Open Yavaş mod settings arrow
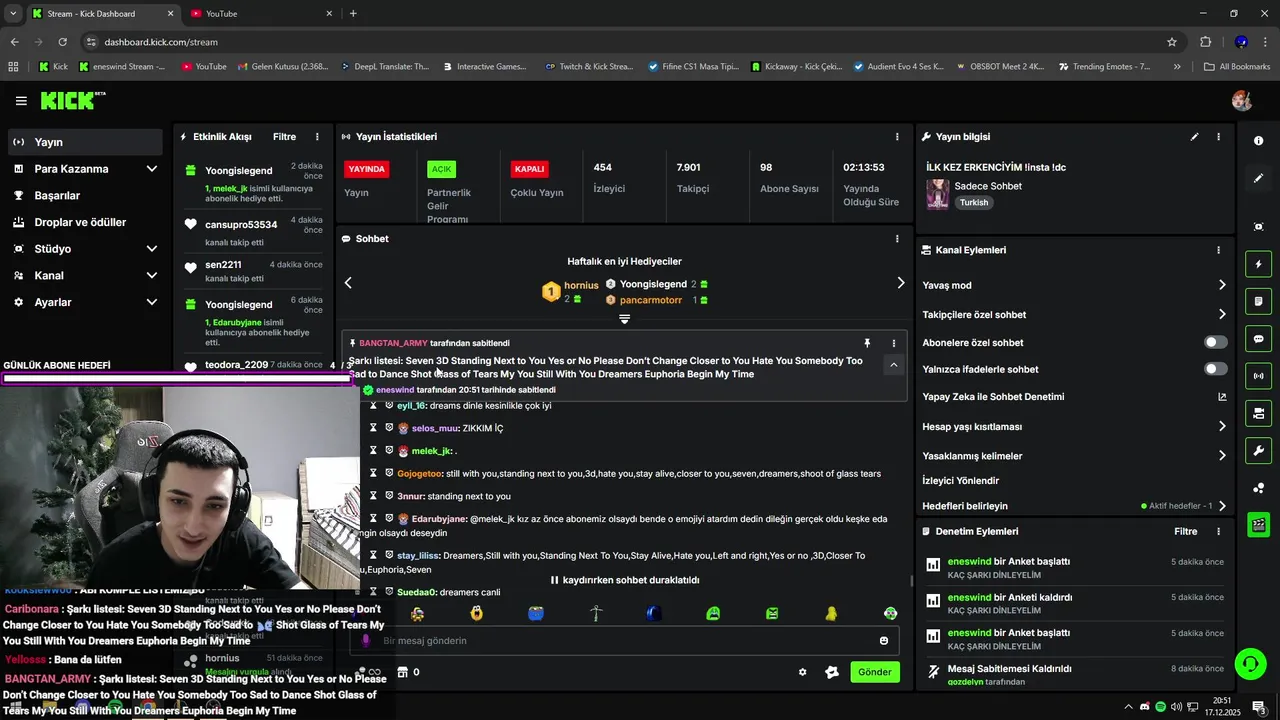The width and height of the screenshot is (1280, 720). [1221, 285]
